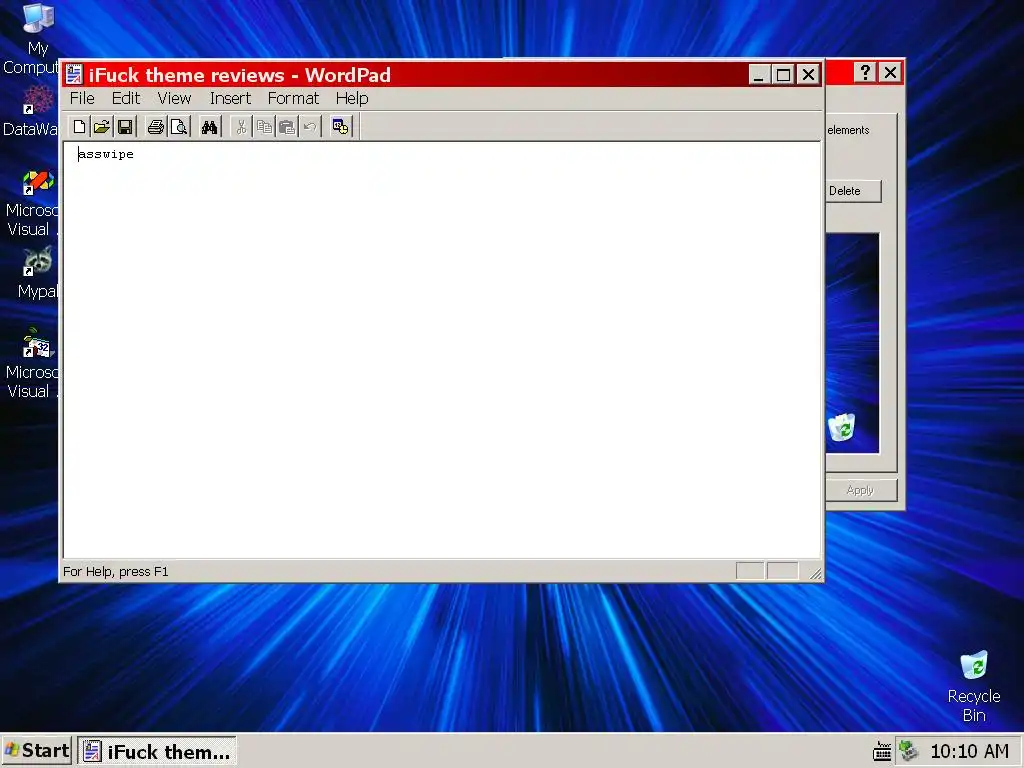Screen dimensions: 1024x768
Task: Open the Format menu
Action: coord(293,98)
